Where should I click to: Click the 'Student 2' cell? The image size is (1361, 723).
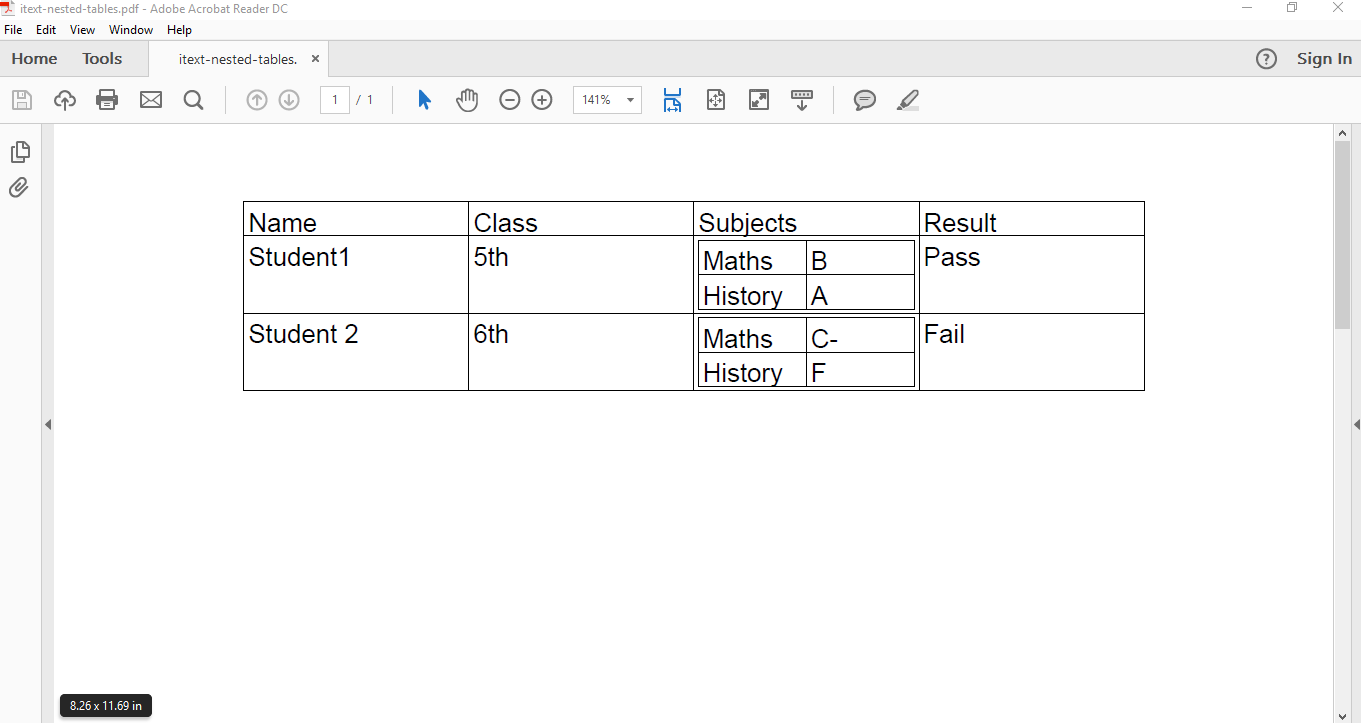356,352
